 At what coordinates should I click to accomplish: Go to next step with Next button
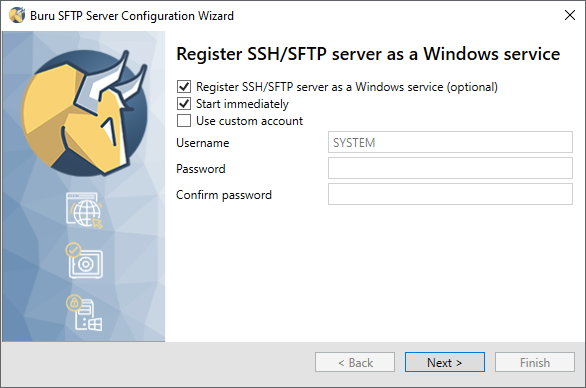click(445, 362)
